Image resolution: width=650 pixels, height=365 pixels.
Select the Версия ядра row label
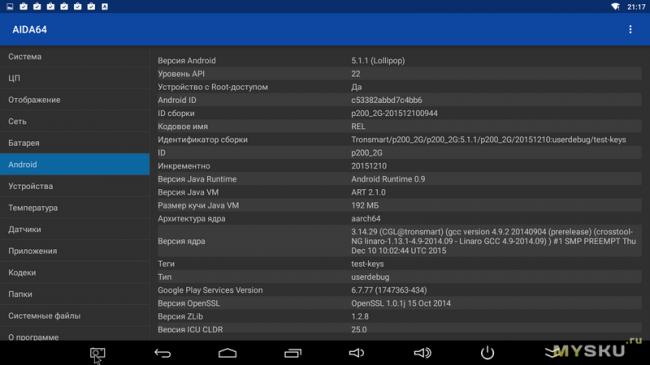tap(181, 241)
